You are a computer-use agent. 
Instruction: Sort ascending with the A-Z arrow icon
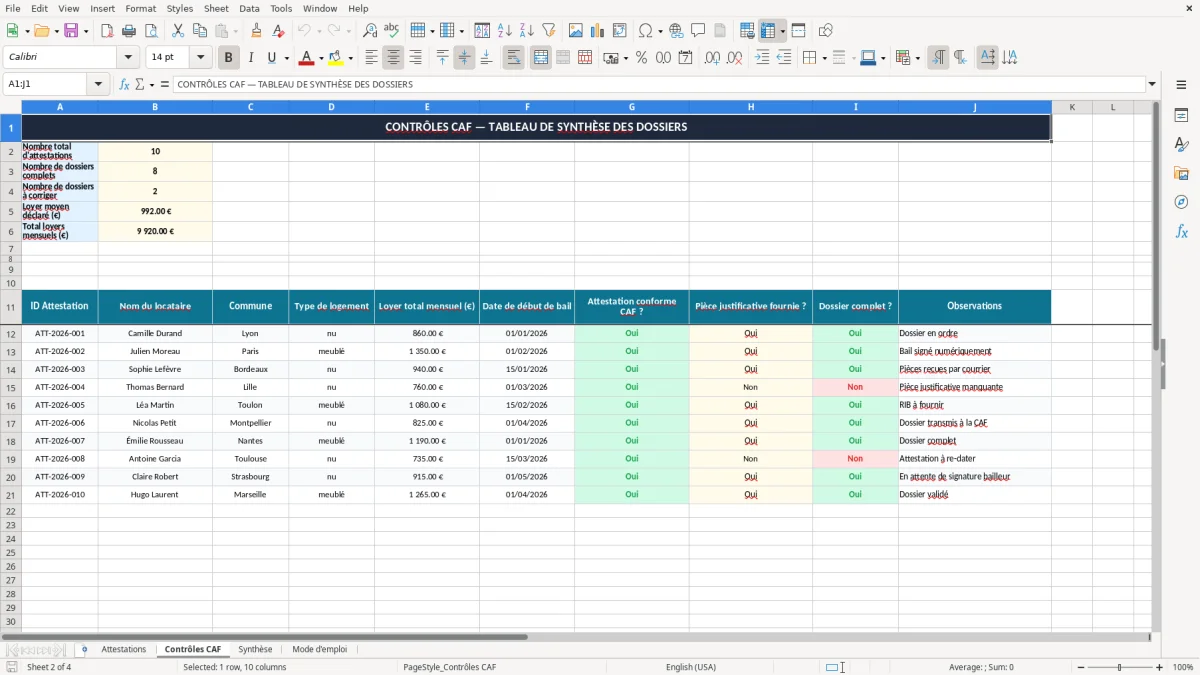(x=505, y=31)
